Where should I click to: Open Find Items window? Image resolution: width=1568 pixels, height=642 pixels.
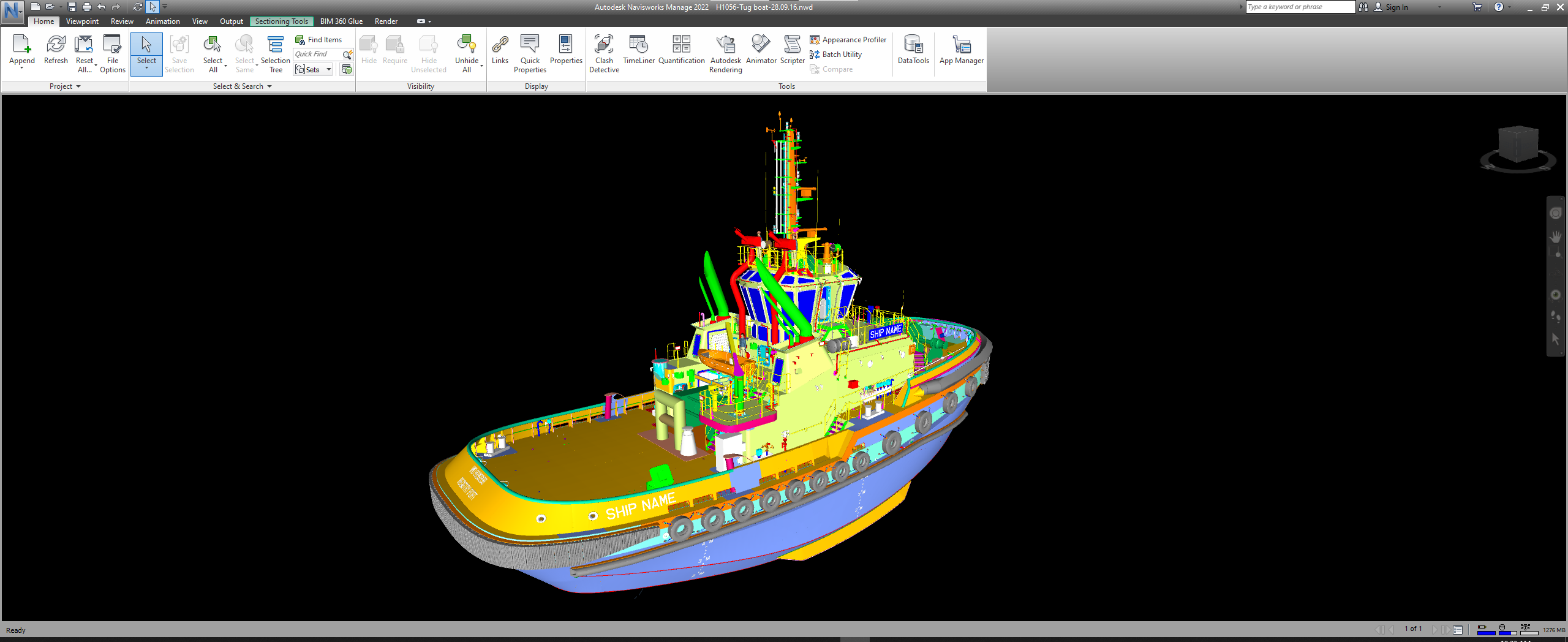click(x=318, y=40)
